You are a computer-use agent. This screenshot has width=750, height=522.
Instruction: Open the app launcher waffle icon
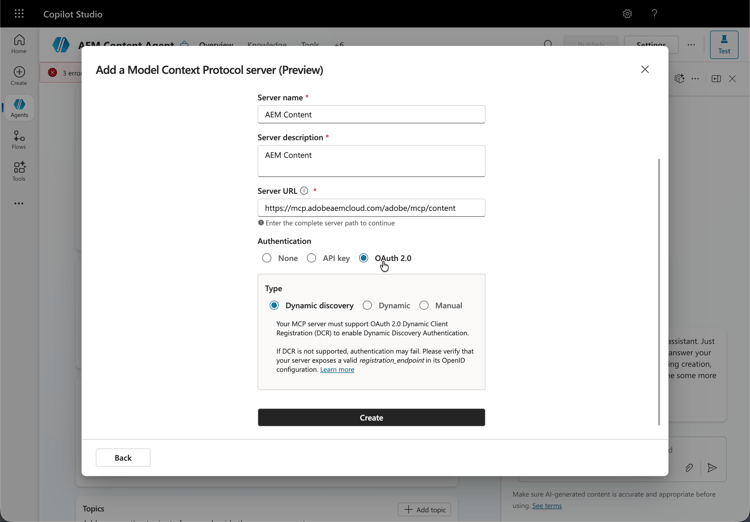coord(19,14)
